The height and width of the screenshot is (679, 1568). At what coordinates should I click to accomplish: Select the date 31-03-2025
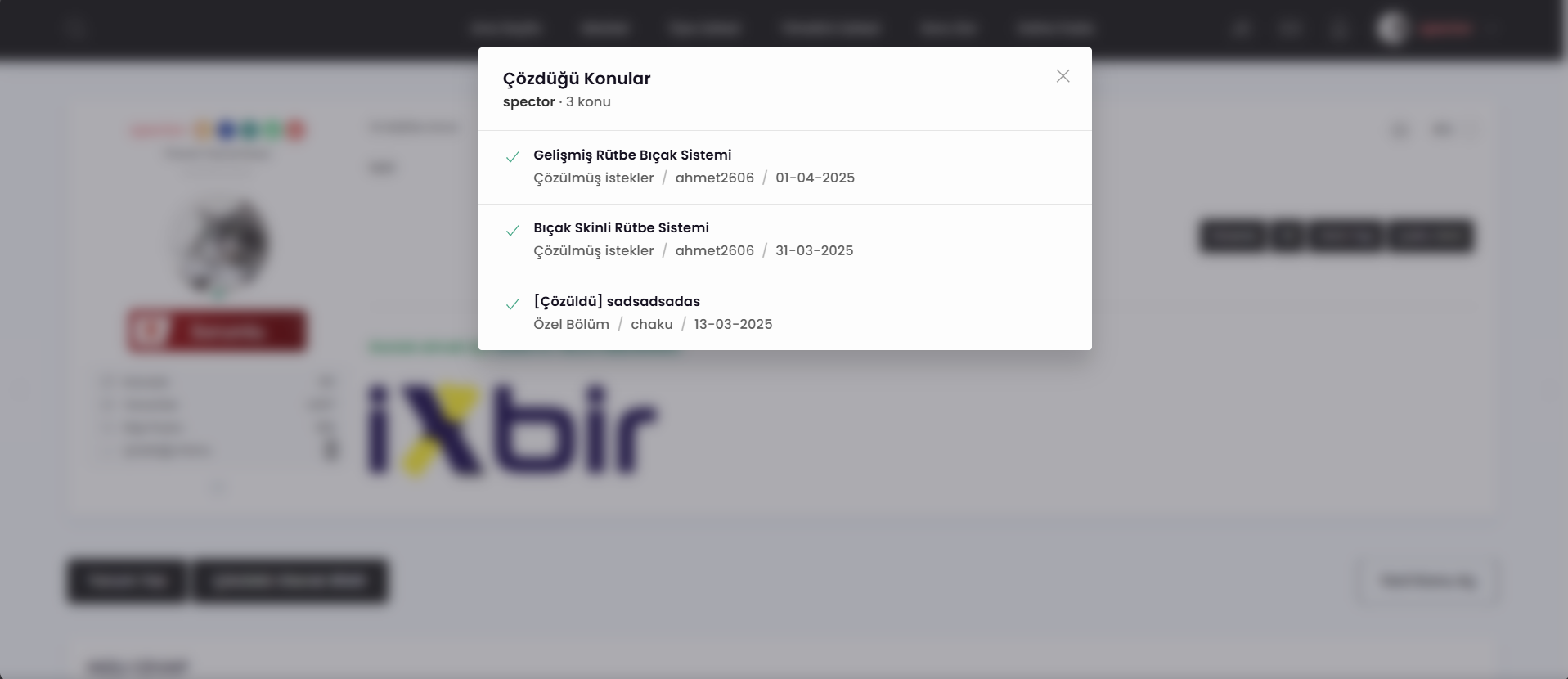coord(814,250)
